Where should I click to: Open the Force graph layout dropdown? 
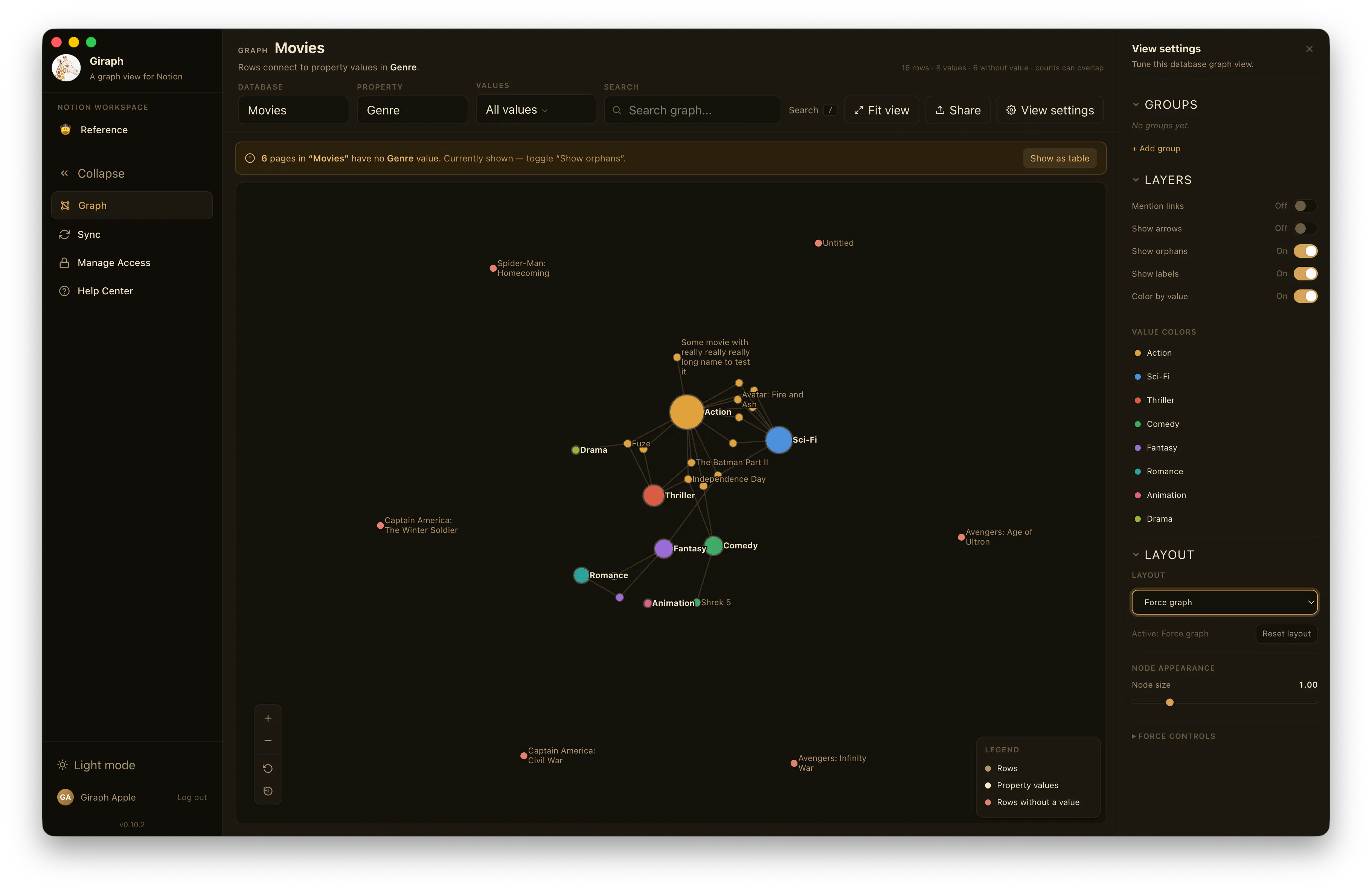point(1224,601)
